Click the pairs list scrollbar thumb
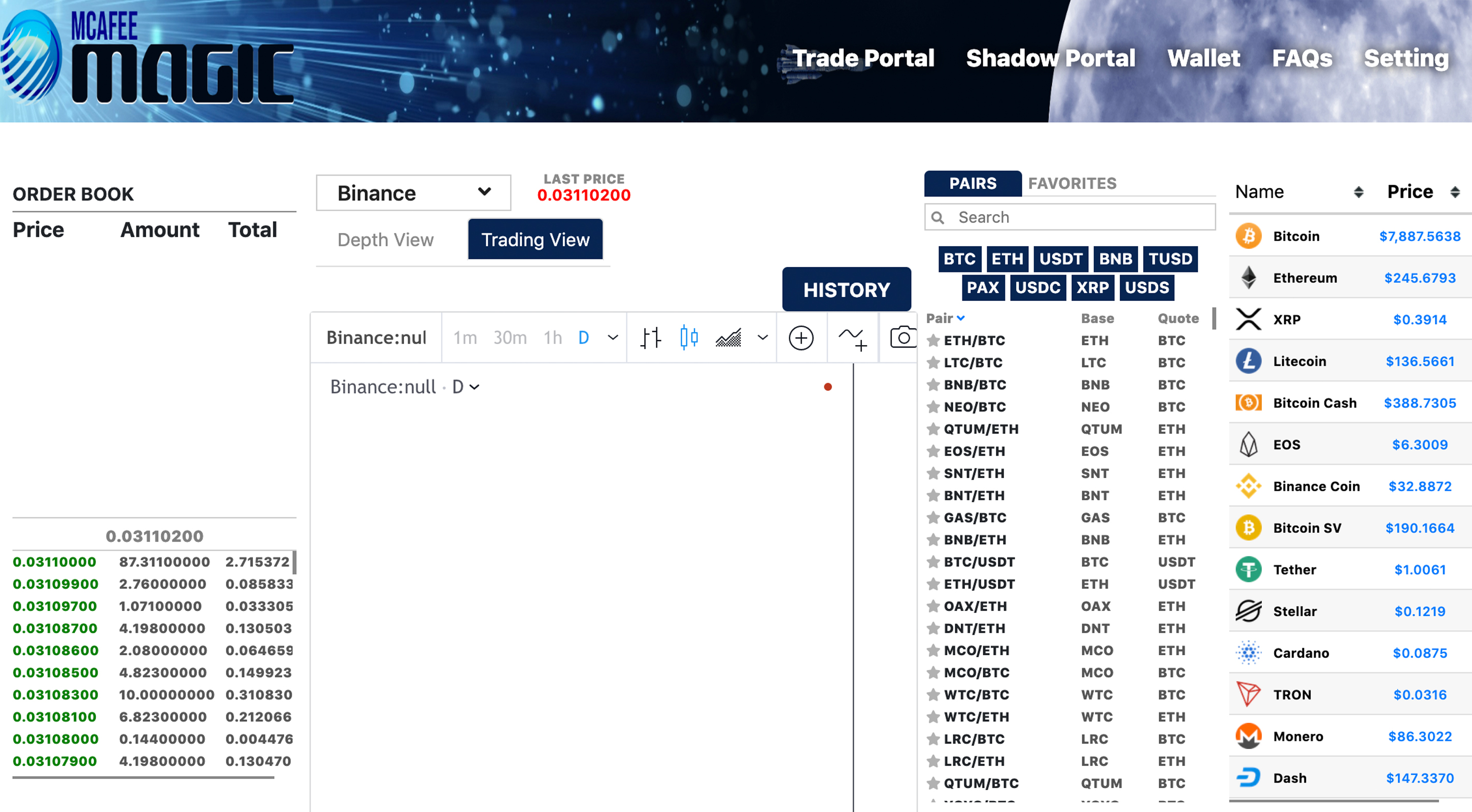 (x=1214, y=318)
